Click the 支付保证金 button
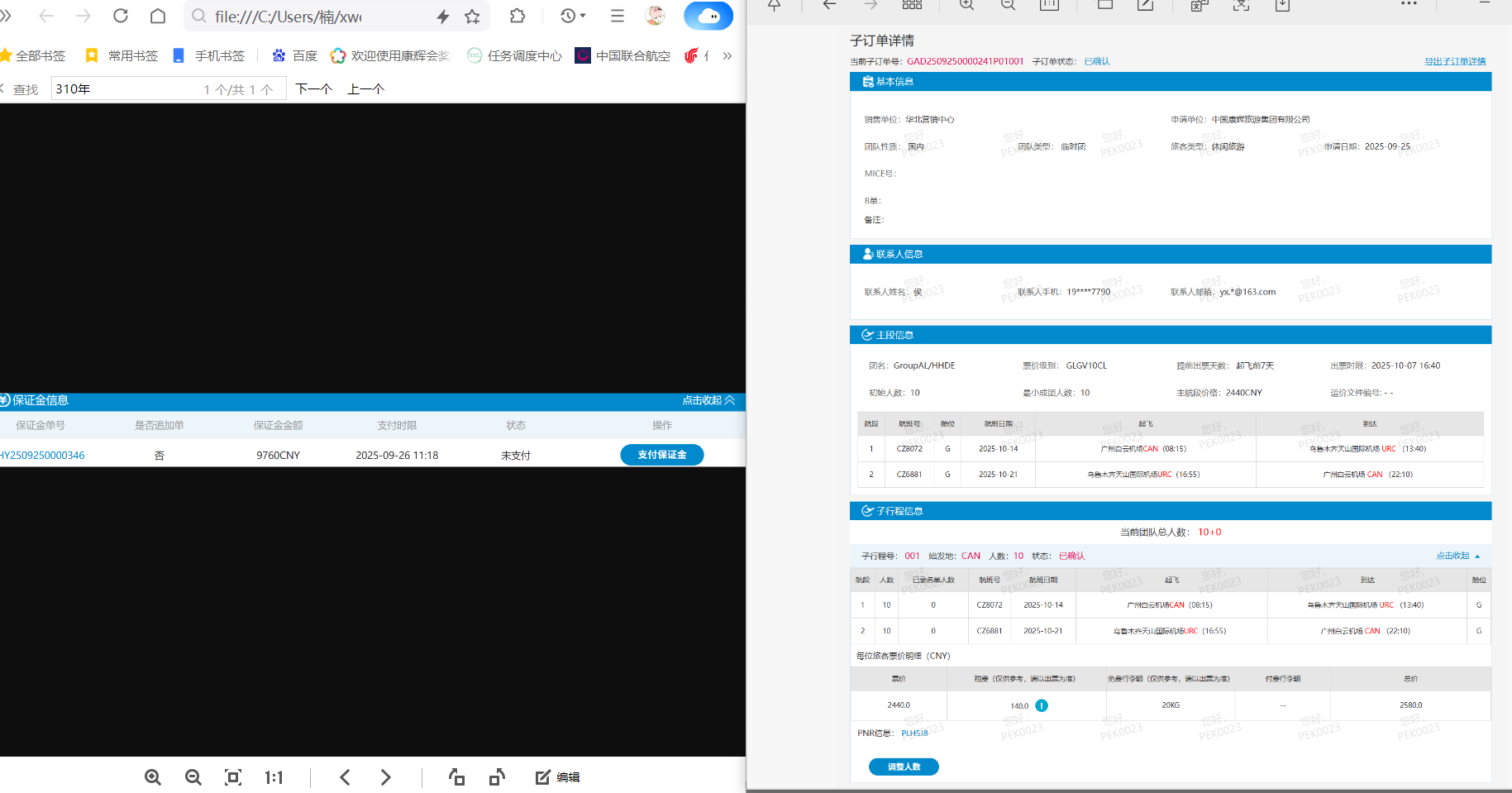 point(661,455)
